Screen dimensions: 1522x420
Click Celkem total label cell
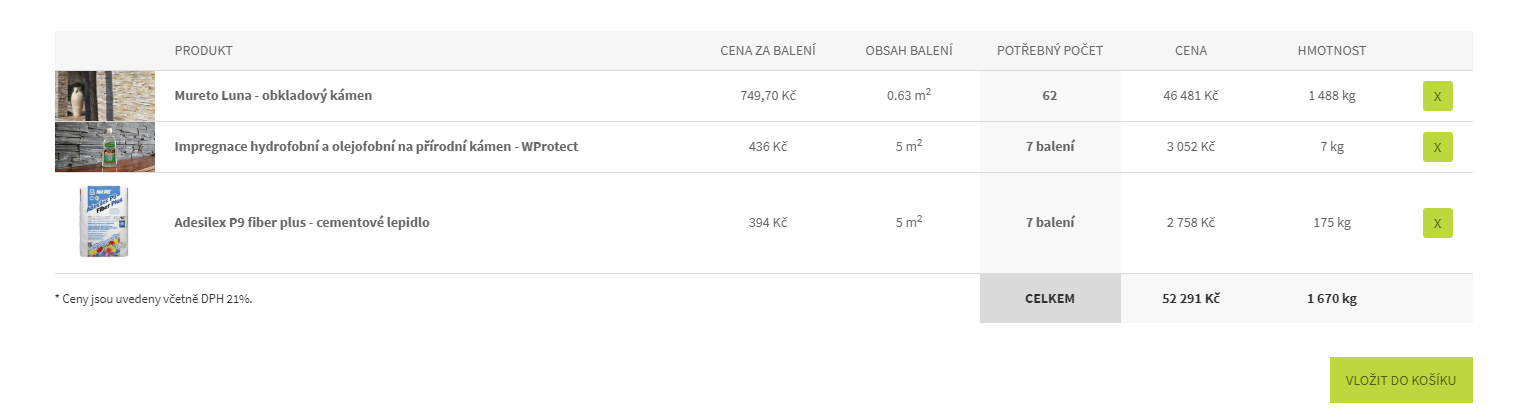click(x=1050, y=299)
